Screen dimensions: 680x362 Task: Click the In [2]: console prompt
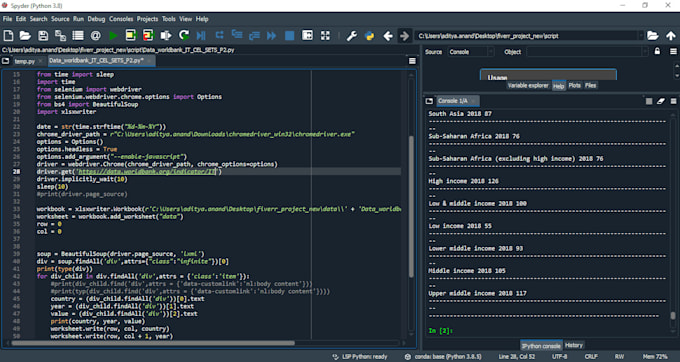pyautogui.click(x=440, y=330)
